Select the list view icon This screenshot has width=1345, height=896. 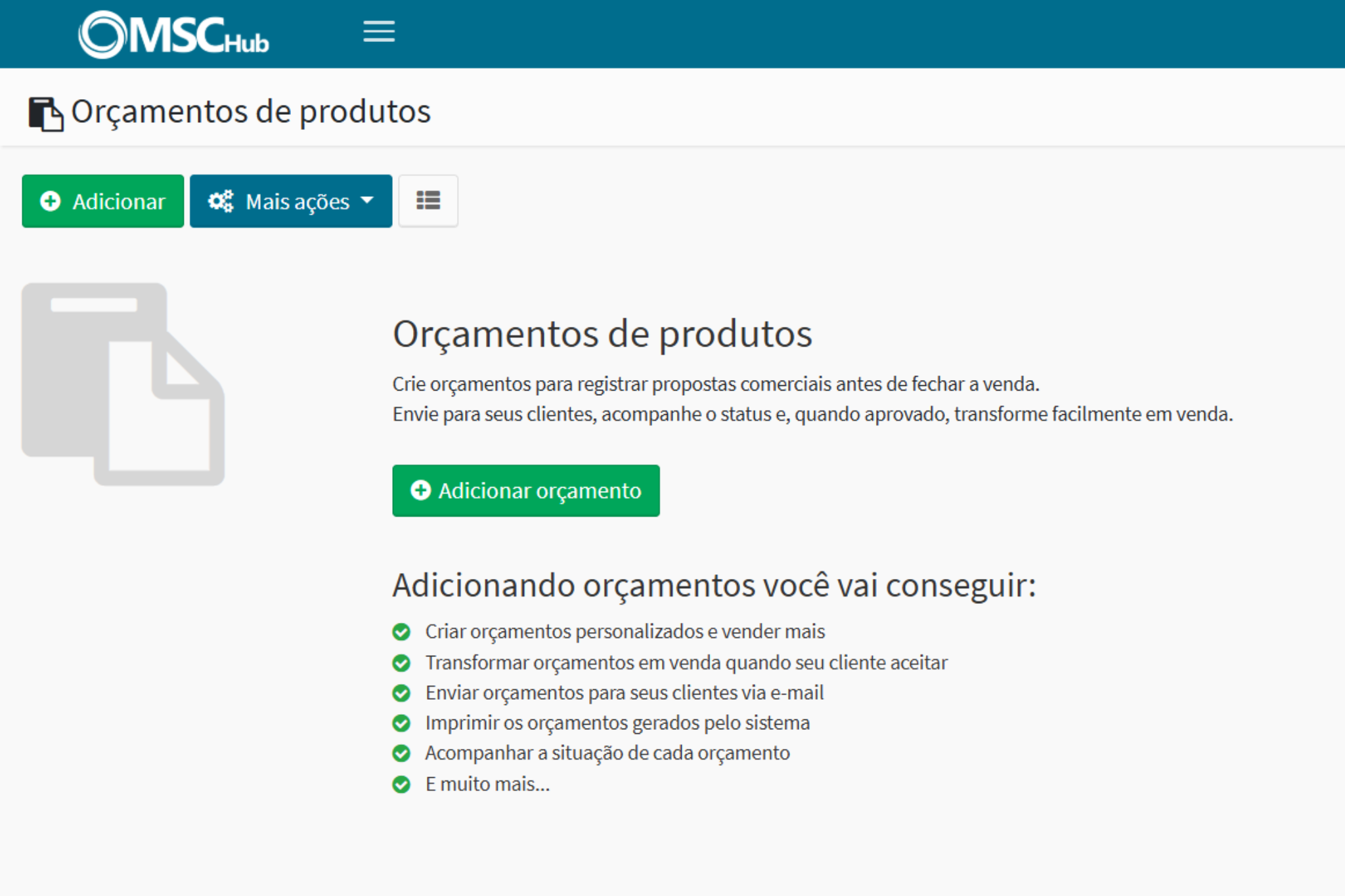point(428,201)
